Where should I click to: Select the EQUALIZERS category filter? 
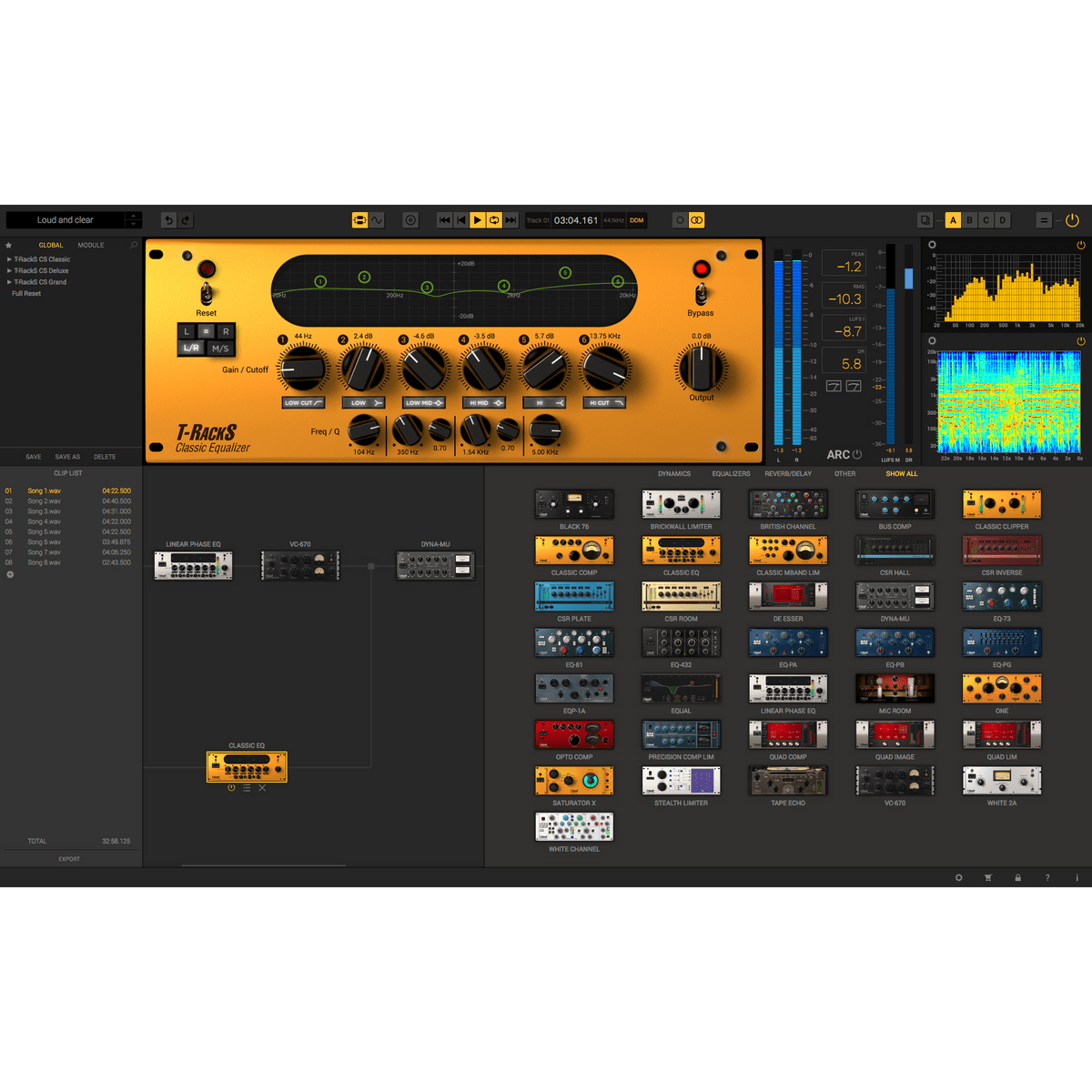click(x=731, y=474)
